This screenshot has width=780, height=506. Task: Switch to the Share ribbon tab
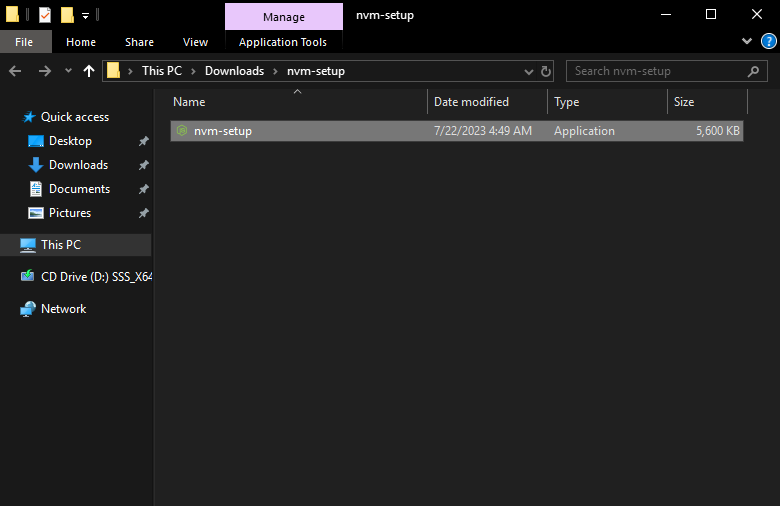(x=139, y=42)
